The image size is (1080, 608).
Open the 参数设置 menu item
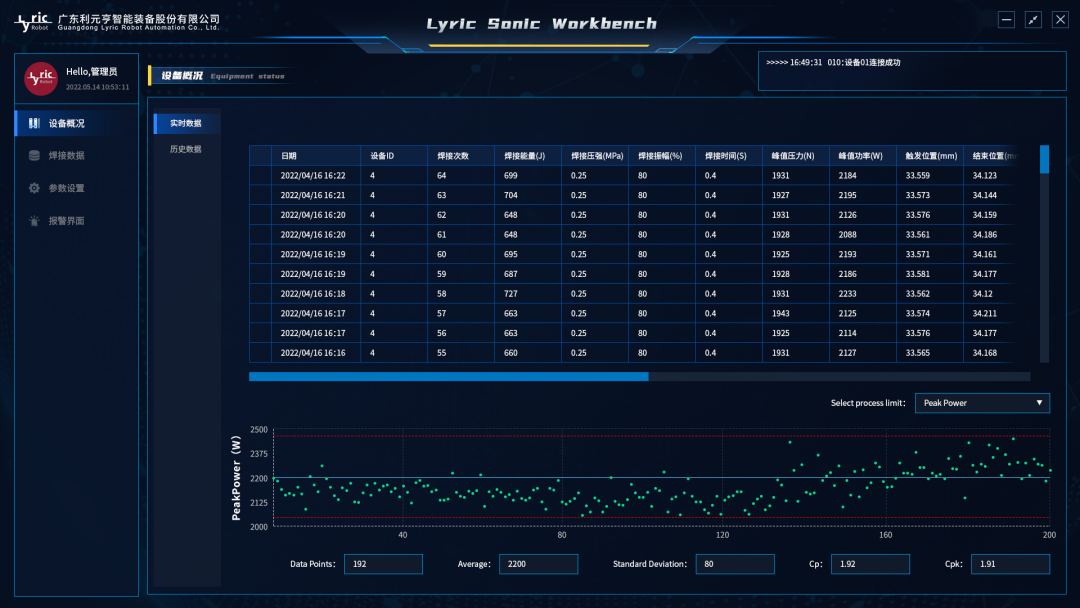[x=66, y=188]
